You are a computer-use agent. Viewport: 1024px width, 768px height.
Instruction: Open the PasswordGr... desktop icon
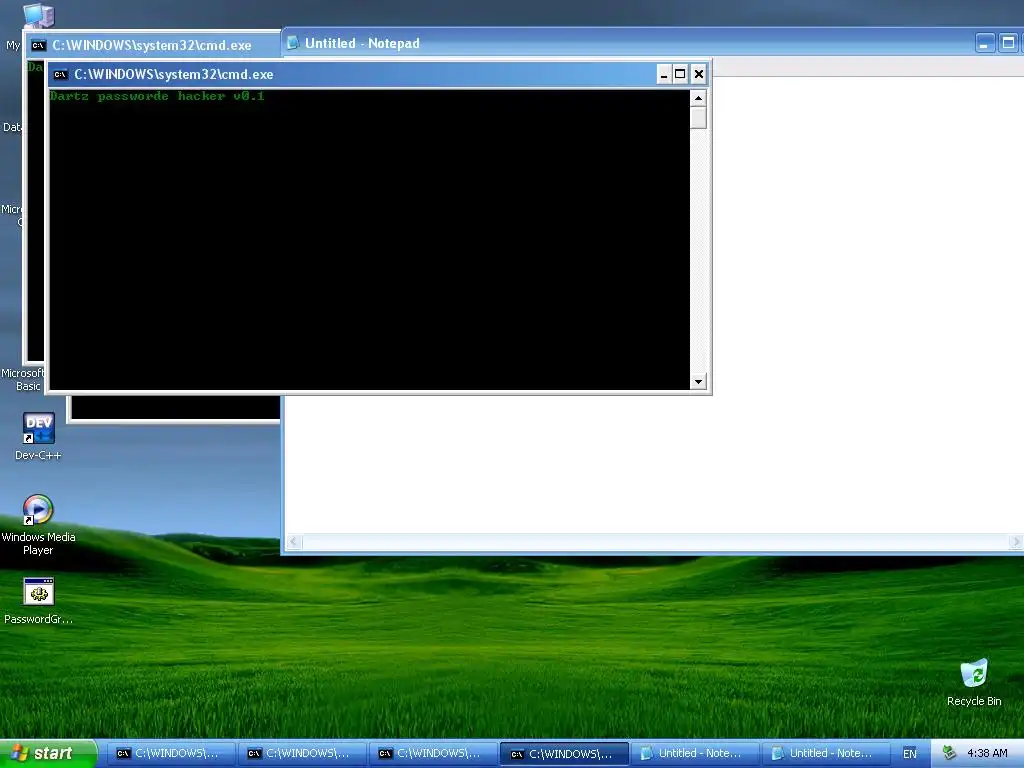click(38, 601)
